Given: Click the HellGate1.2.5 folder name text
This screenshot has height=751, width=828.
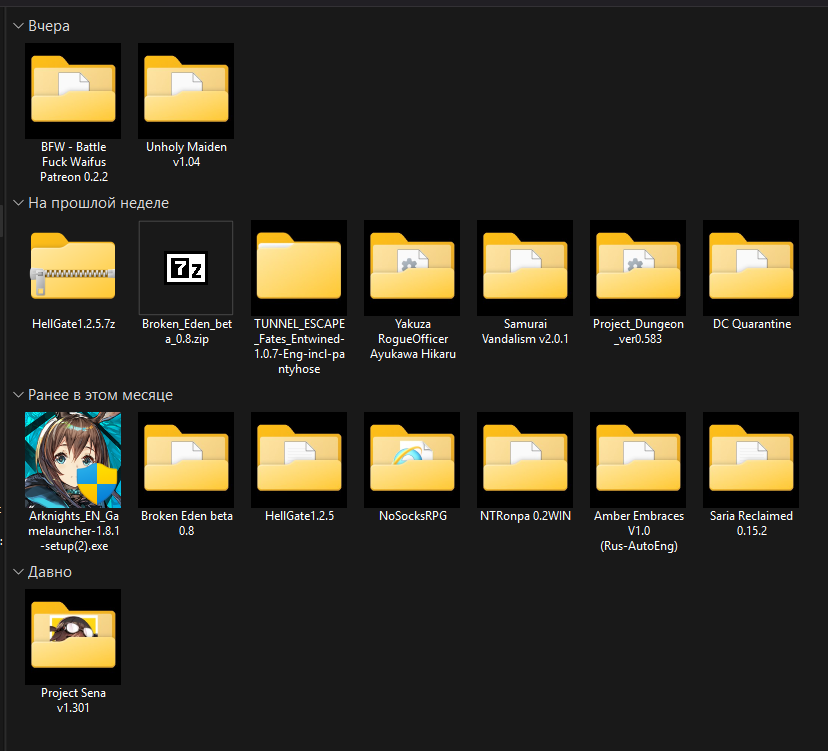Looking at the screenshot, I should [299, 516].
